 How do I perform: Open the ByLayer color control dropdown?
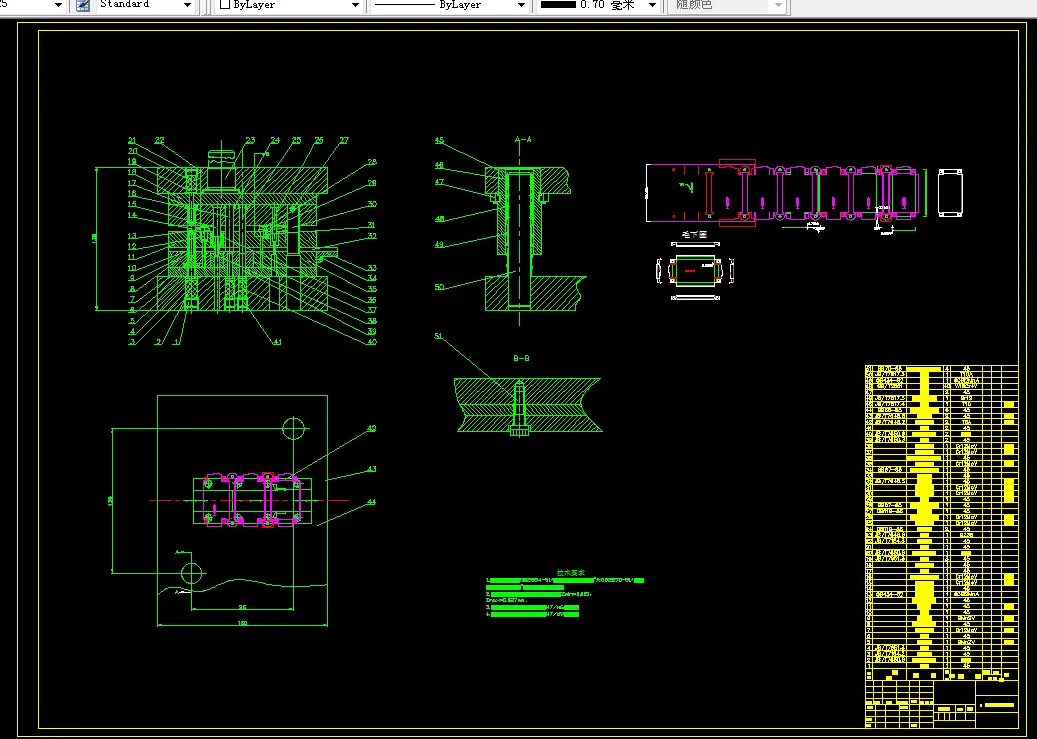355,5
